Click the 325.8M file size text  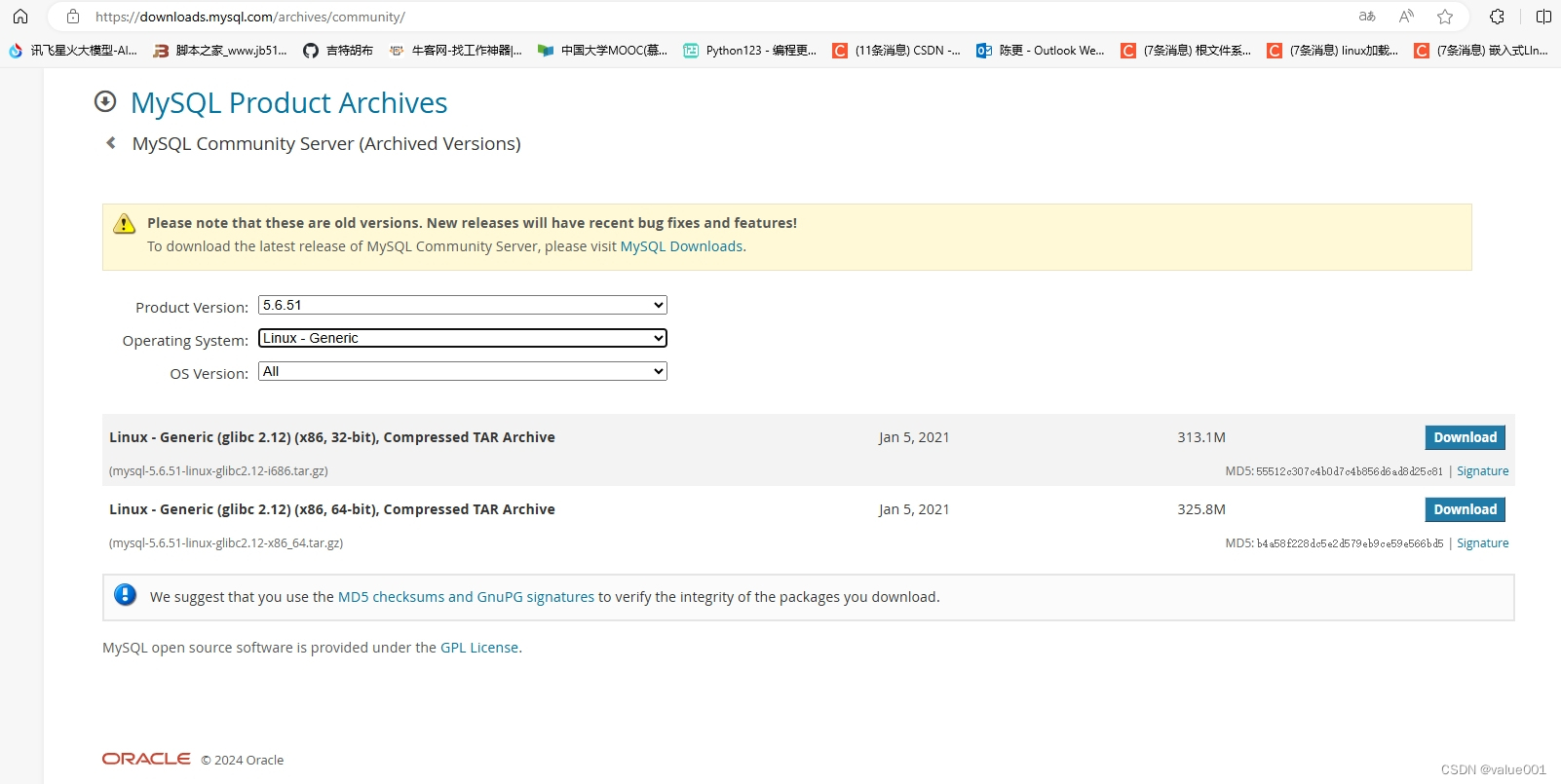1201,509
